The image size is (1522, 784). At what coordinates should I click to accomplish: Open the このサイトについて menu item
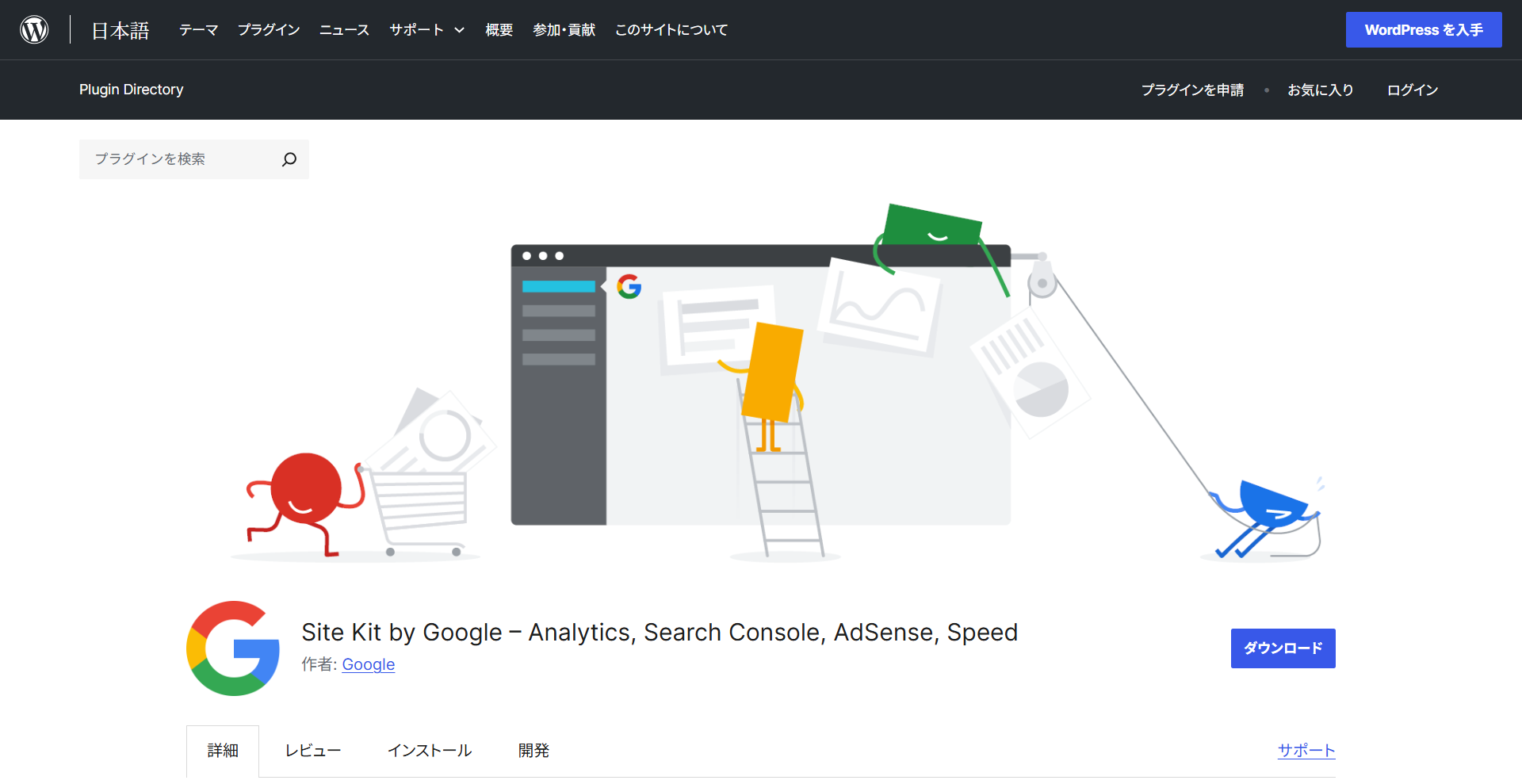tap(671, 30)
